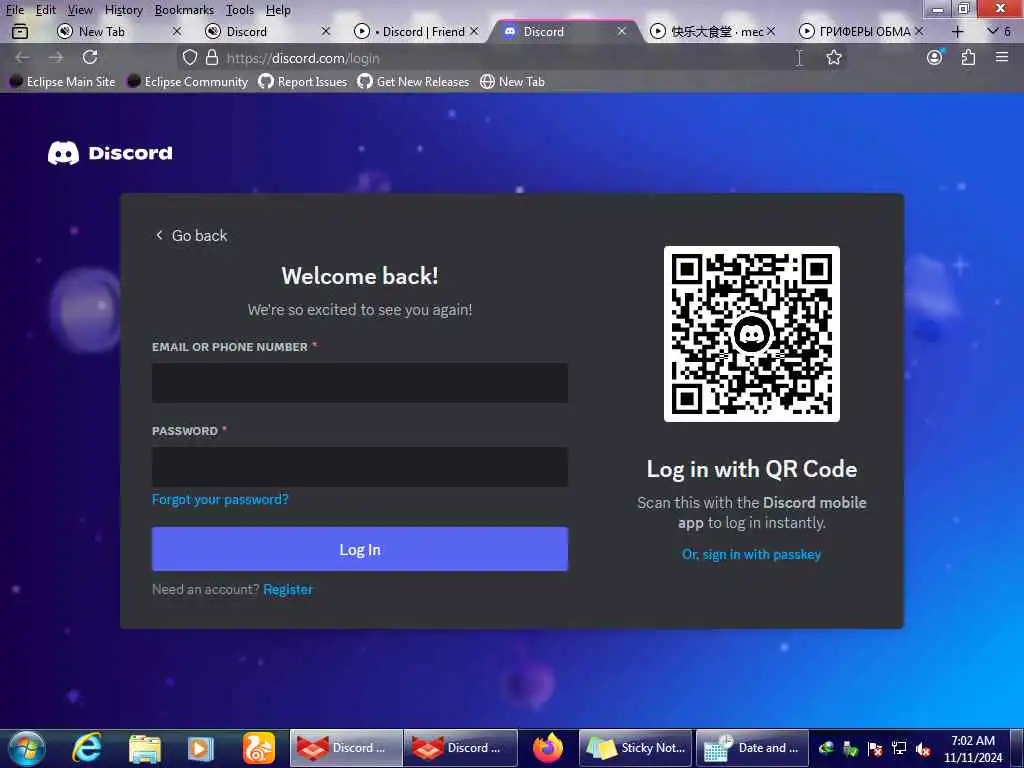Image resolution: width=1024 pixels, height=768 pixels.
Task: Focus the Password field
Action: 360,467
